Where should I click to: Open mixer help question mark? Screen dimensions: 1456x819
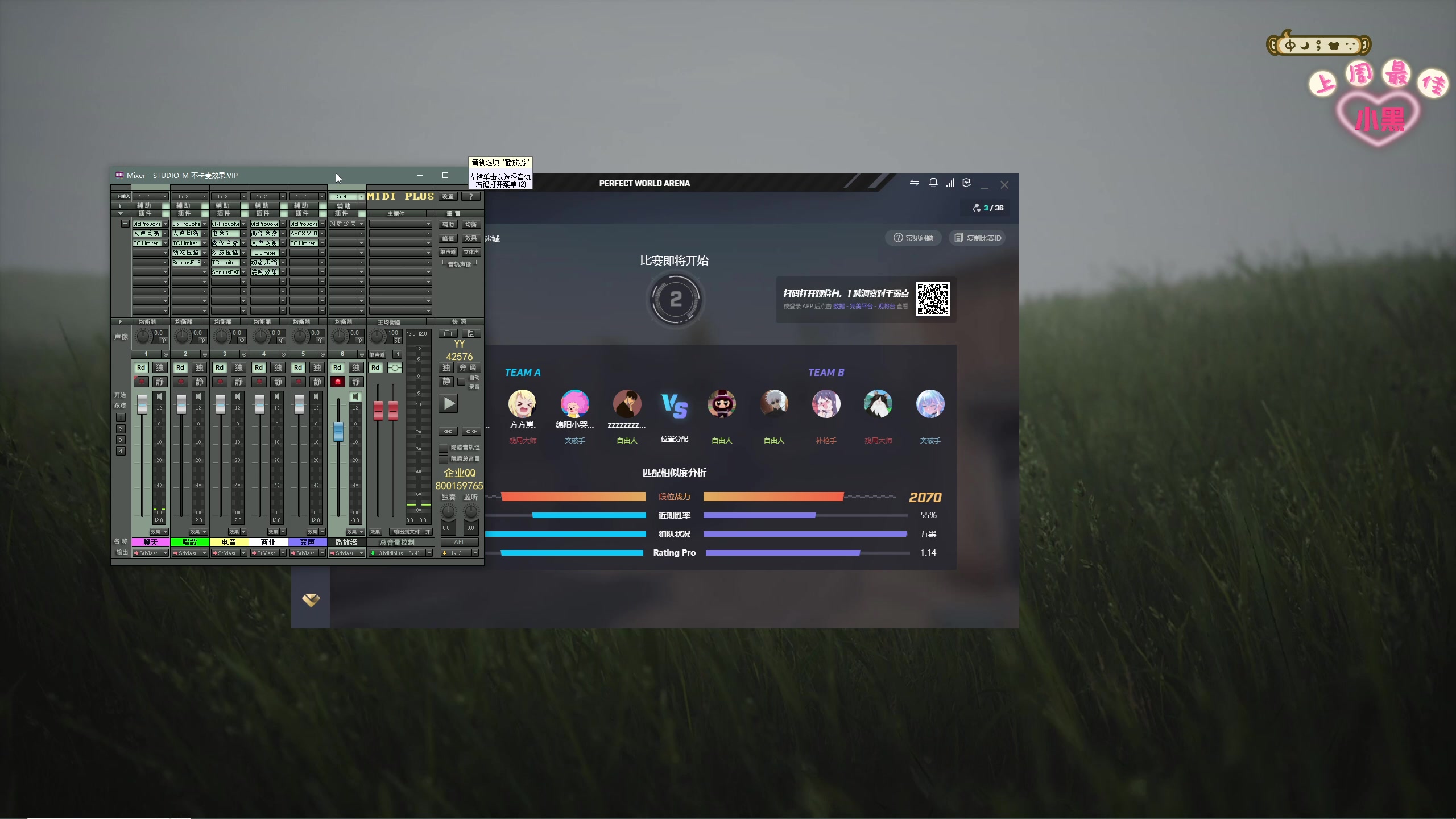[471, 196]
